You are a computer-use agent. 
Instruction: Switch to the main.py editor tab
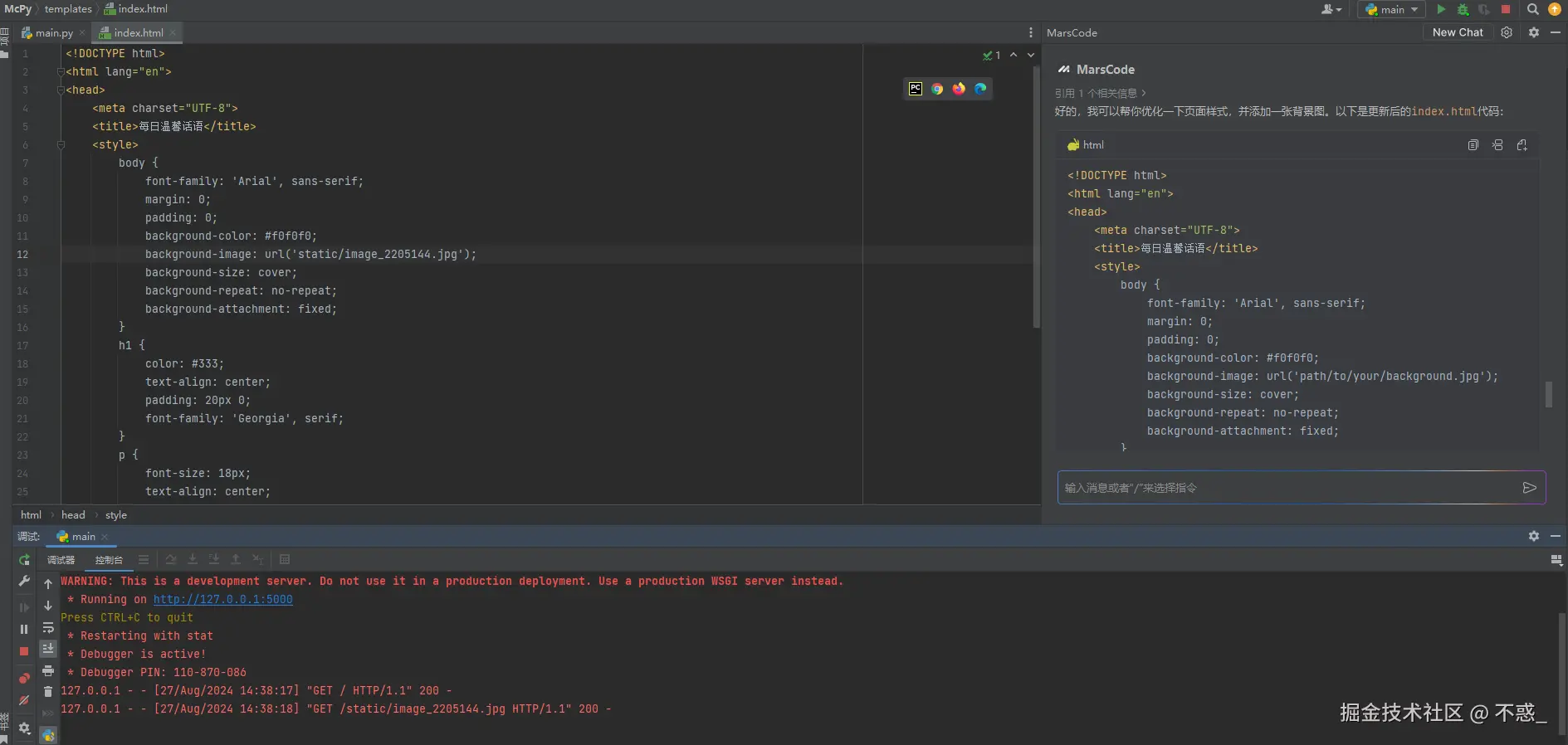pyautogui.click(x=53, y=32)
